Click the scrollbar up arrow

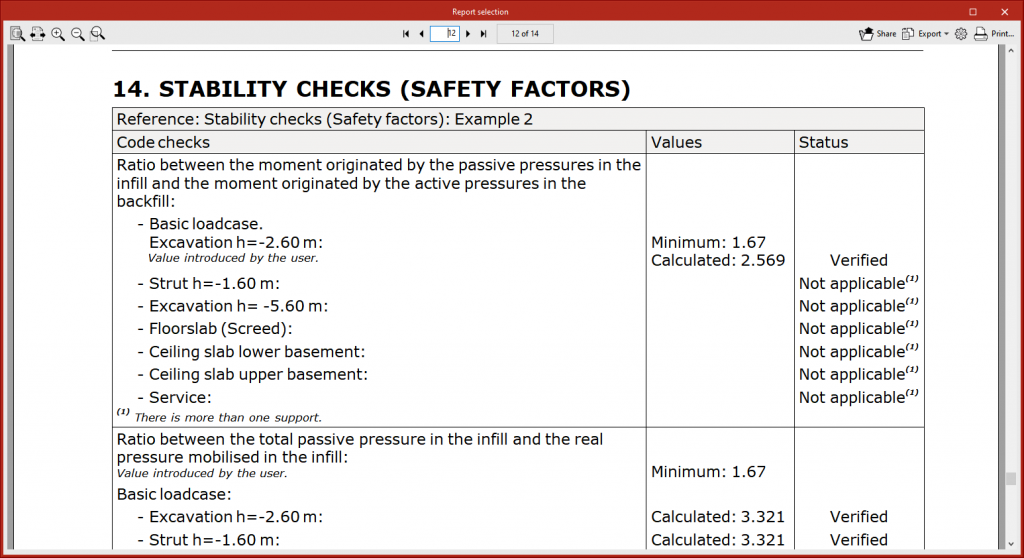pyautogui.click(x=1011, y=50)
